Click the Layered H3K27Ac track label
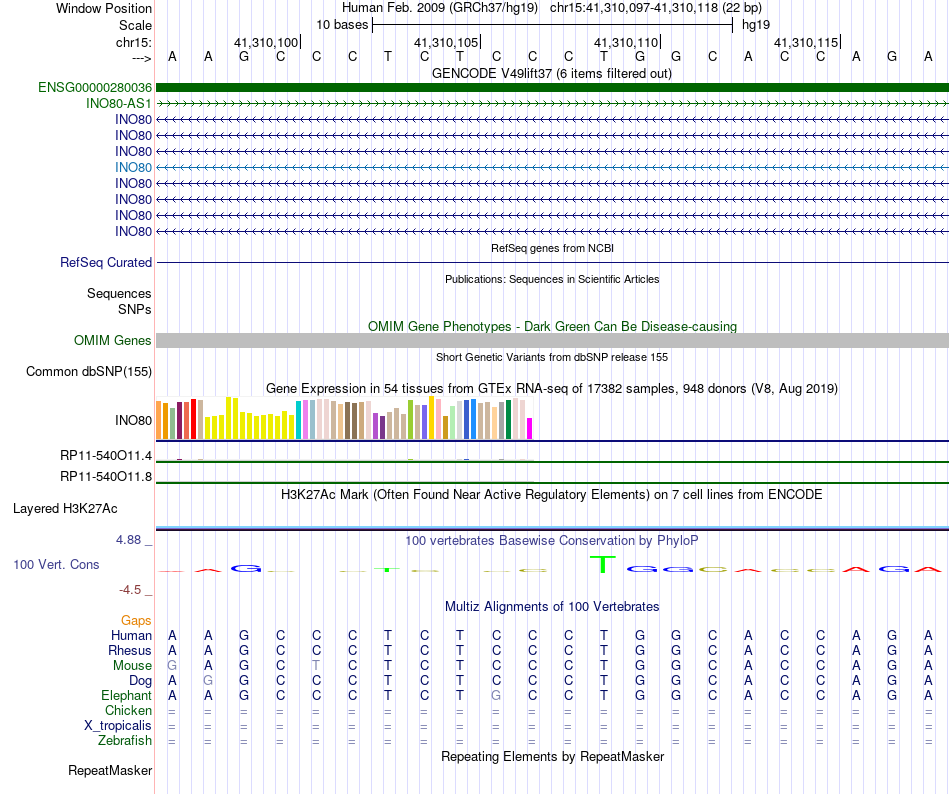Image resolution: width=950 pixels, height=794 pixels. point(65,509)
